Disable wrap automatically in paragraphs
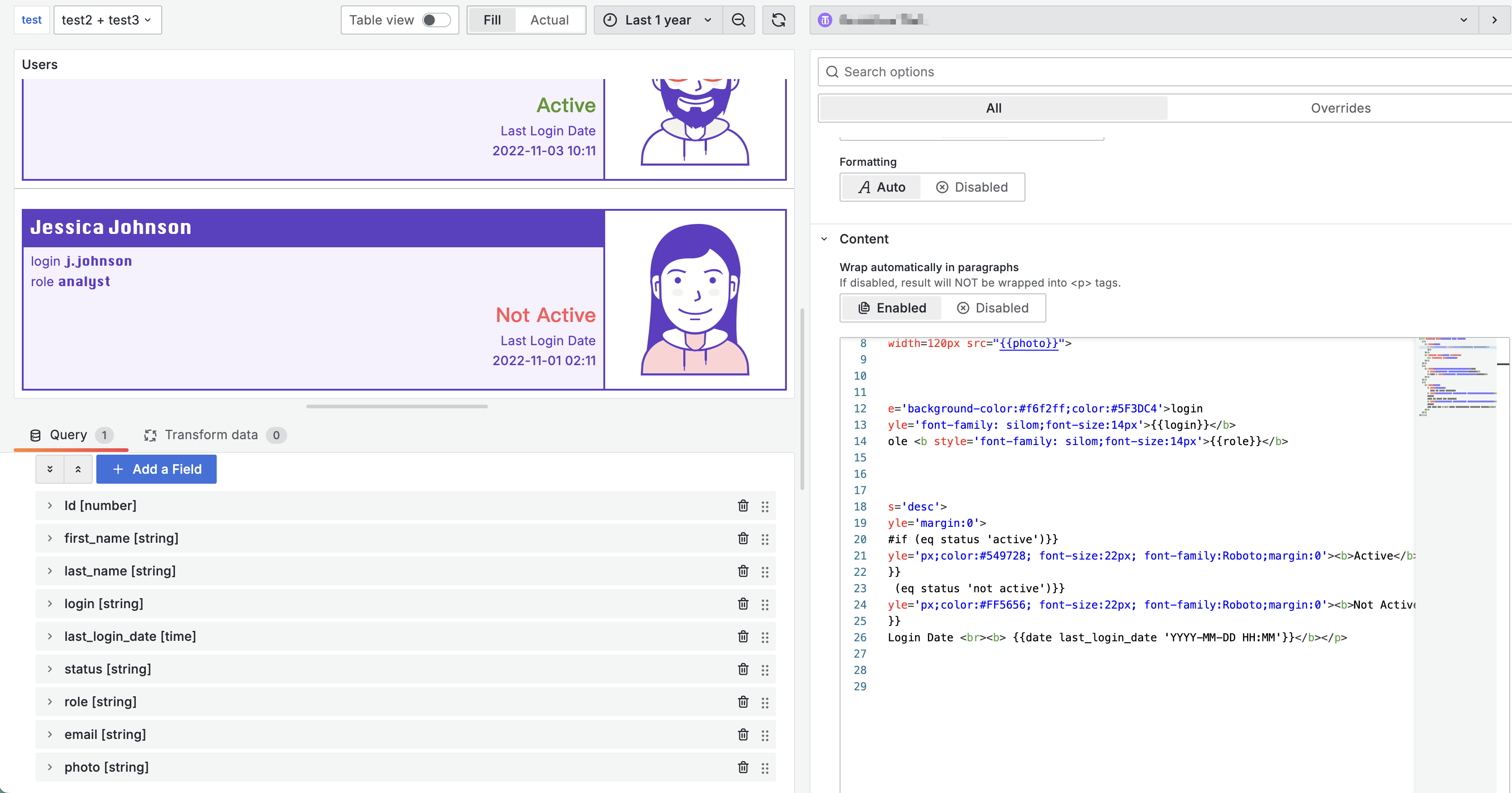Screen dimensions: 1512x793 click(x=993, y=308)
